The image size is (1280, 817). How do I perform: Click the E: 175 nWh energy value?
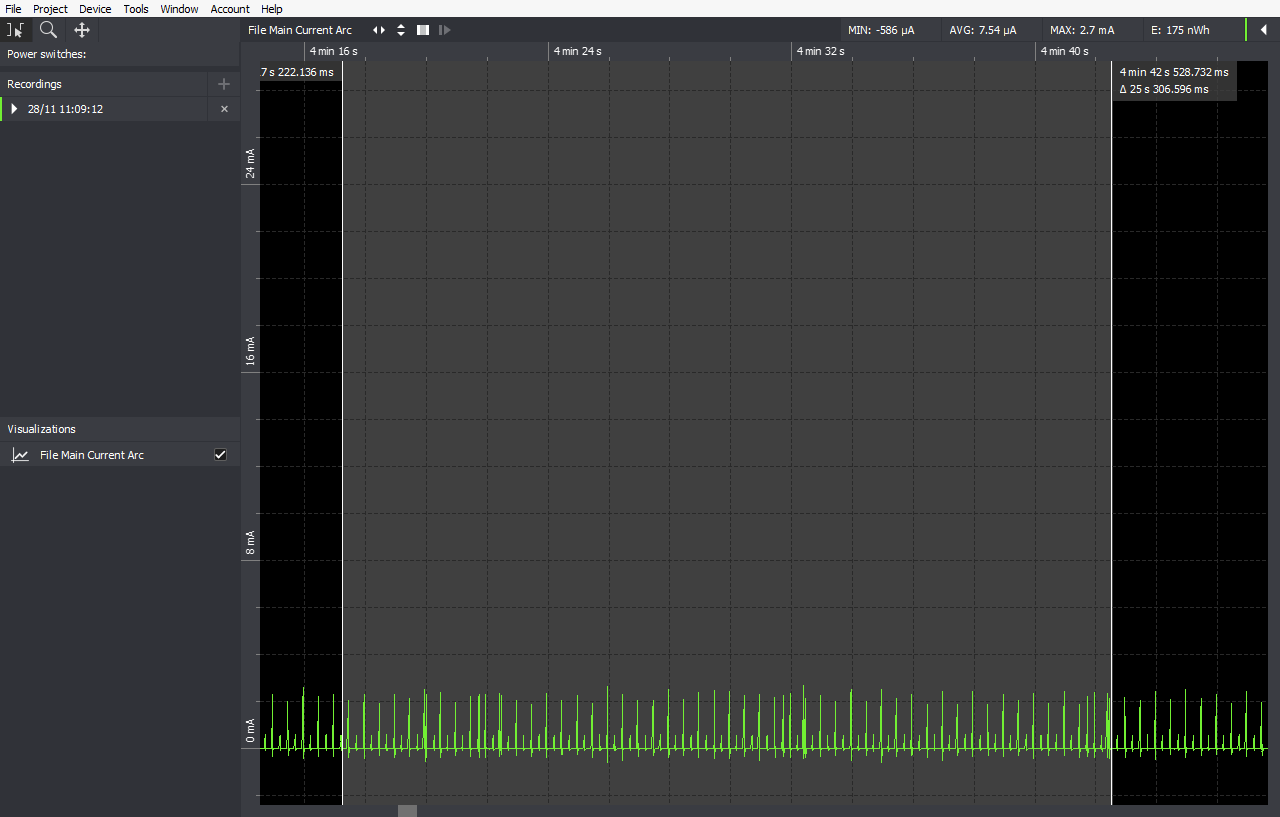coord(1180,30)
